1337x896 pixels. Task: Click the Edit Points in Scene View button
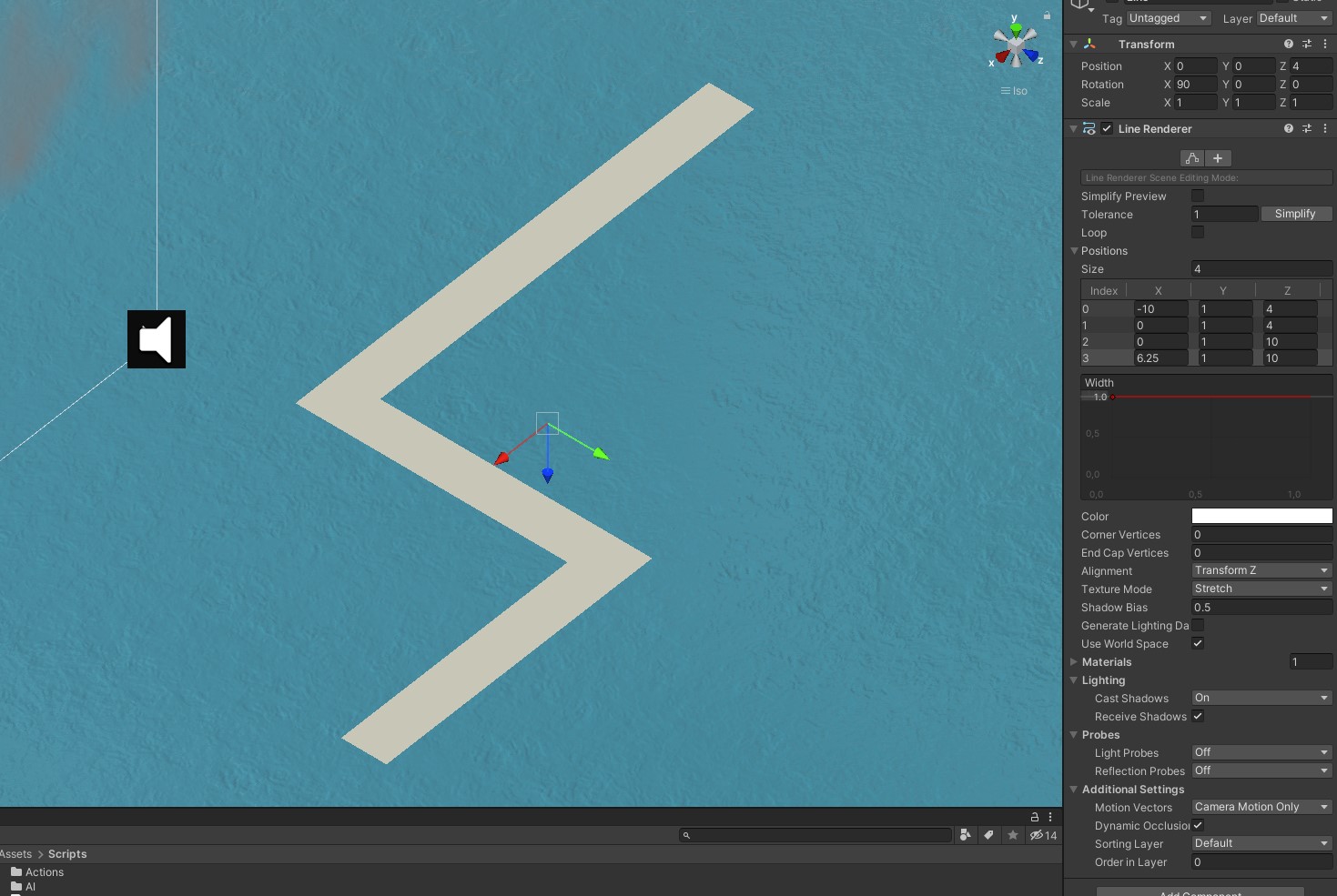click(1192, 158)
